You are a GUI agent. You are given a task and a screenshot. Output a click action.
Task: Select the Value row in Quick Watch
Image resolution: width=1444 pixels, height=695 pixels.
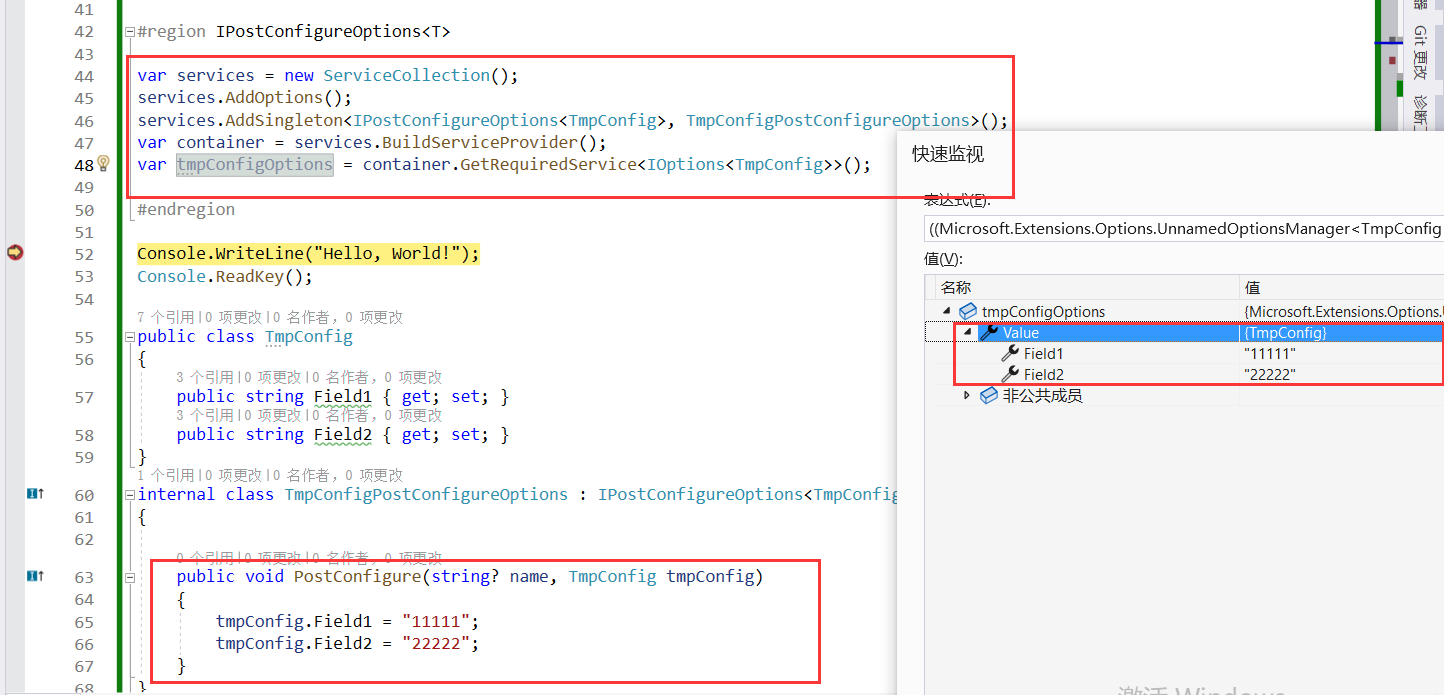click(x=1185, y=332)
